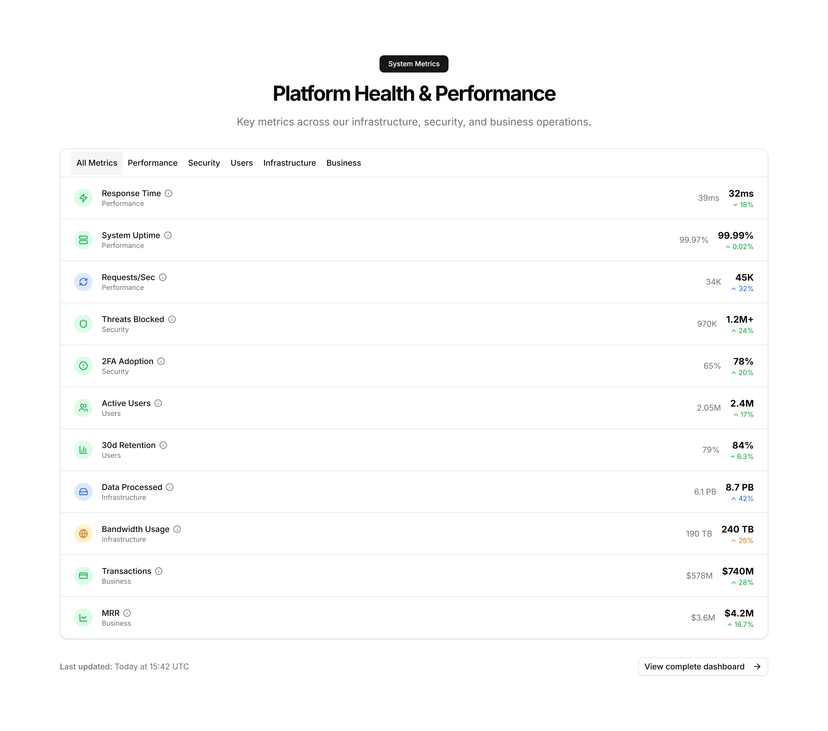Switch to the Performance tab
Screen dimensions: 828x731
point(153,163)
